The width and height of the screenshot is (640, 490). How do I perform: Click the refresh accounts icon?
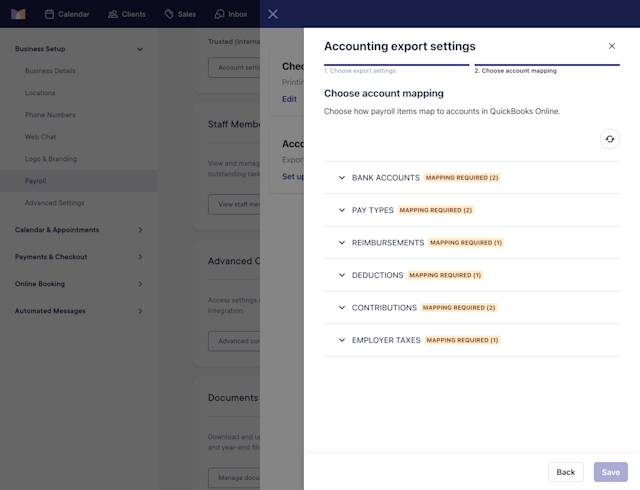tap(610, 139)
